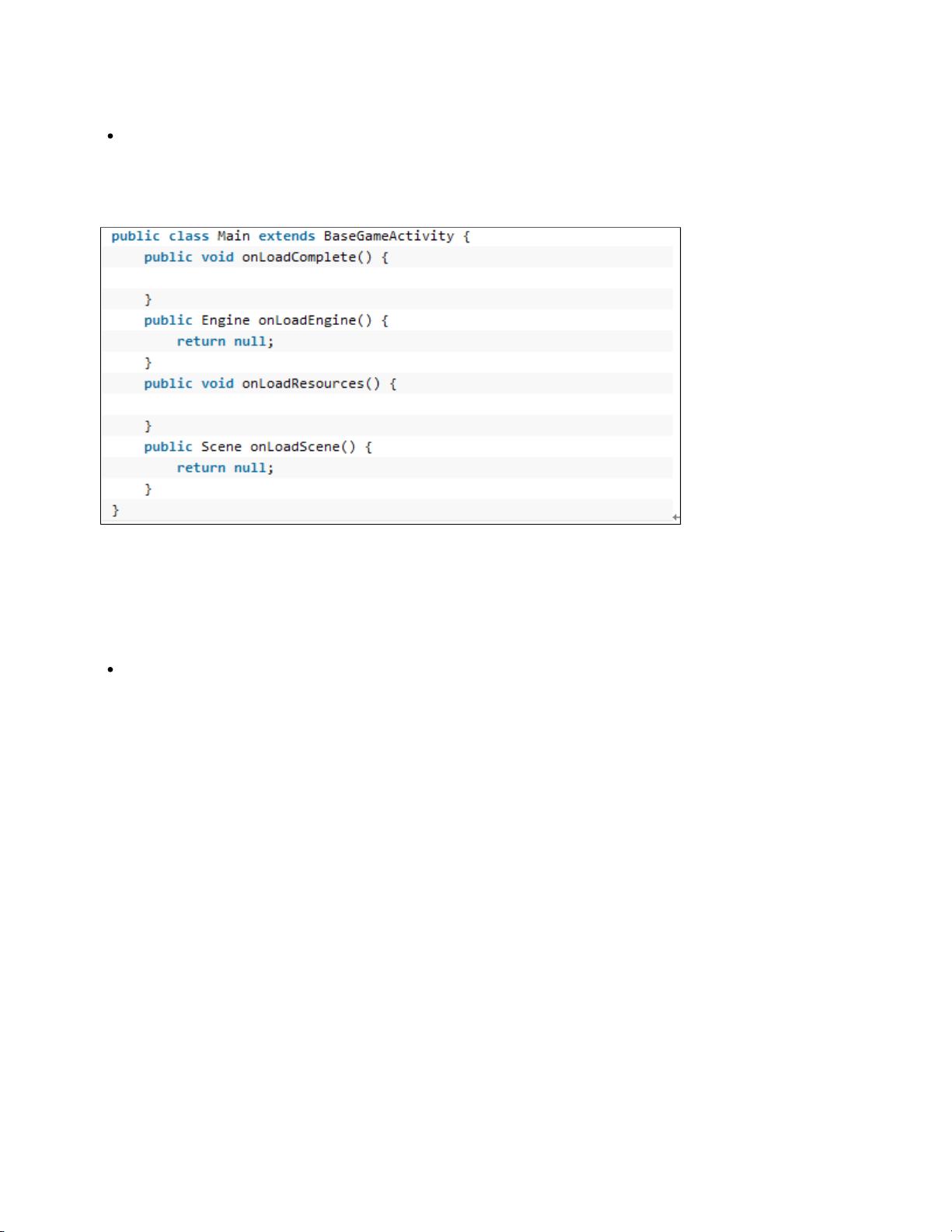Click the "onLoadEngine()" method name
The image size is (952, 1232).
click(x=316, y=320)
